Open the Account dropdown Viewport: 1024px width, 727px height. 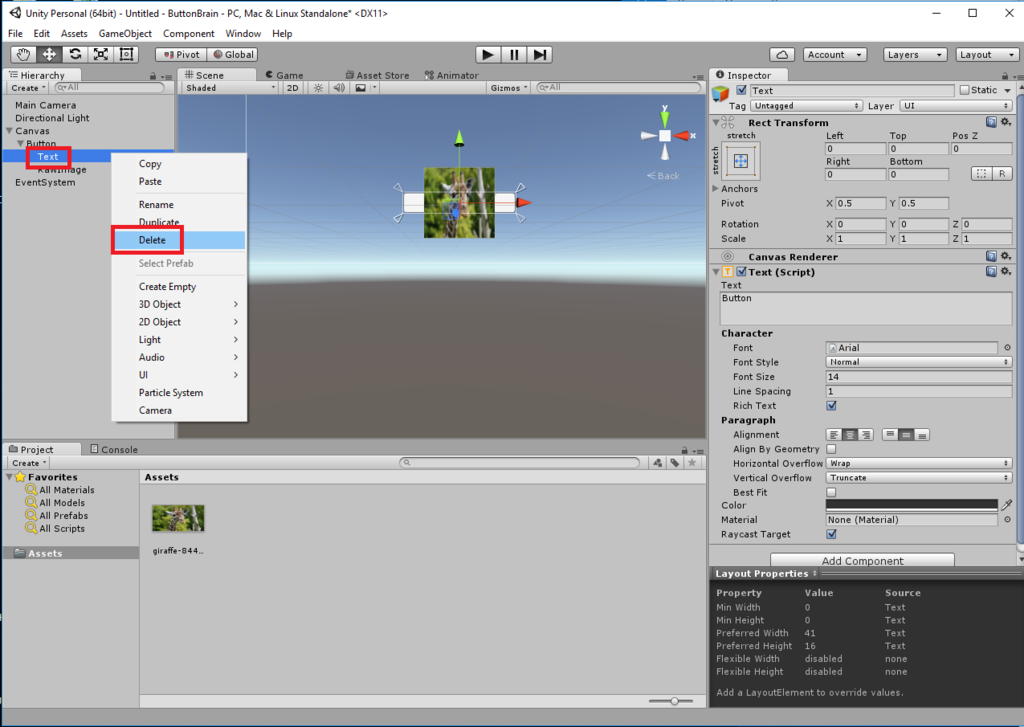835,55
